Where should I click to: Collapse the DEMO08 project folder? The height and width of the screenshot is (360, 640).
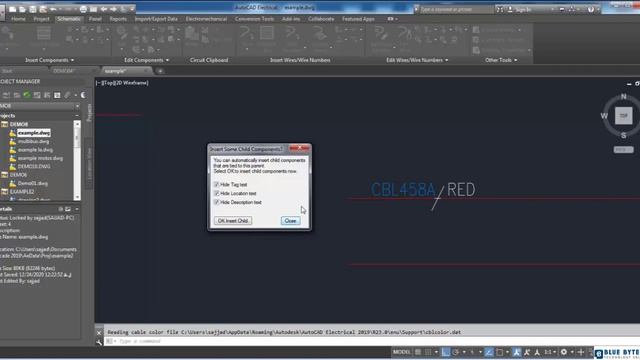4,124
